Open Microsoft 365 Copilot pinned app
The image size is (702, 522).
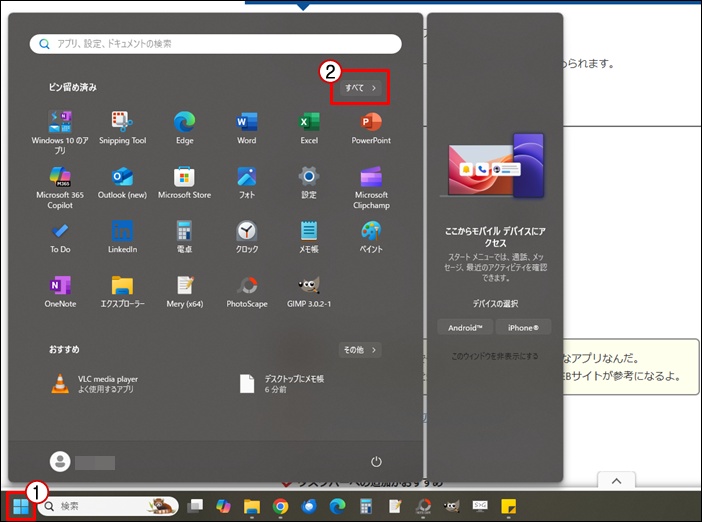60,187
